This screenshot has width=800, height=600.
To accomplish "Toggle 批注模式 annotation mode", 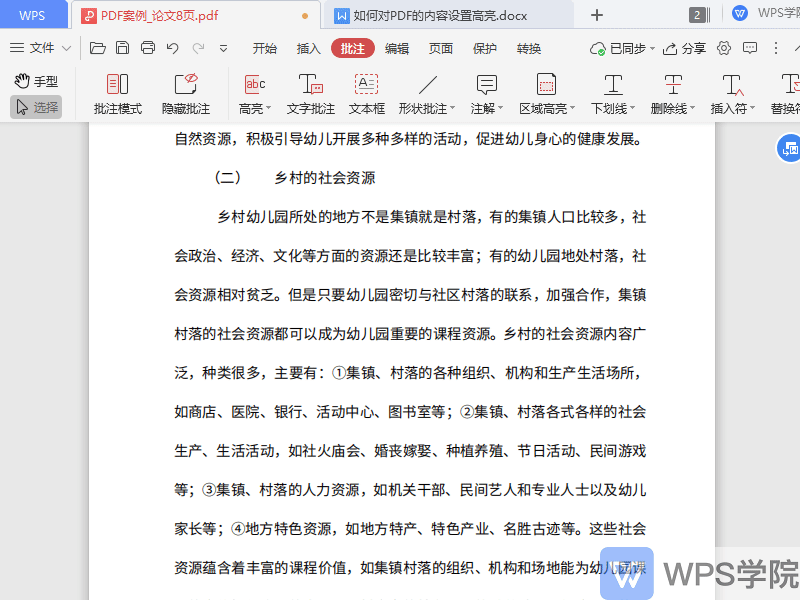I will click(118, 94).
